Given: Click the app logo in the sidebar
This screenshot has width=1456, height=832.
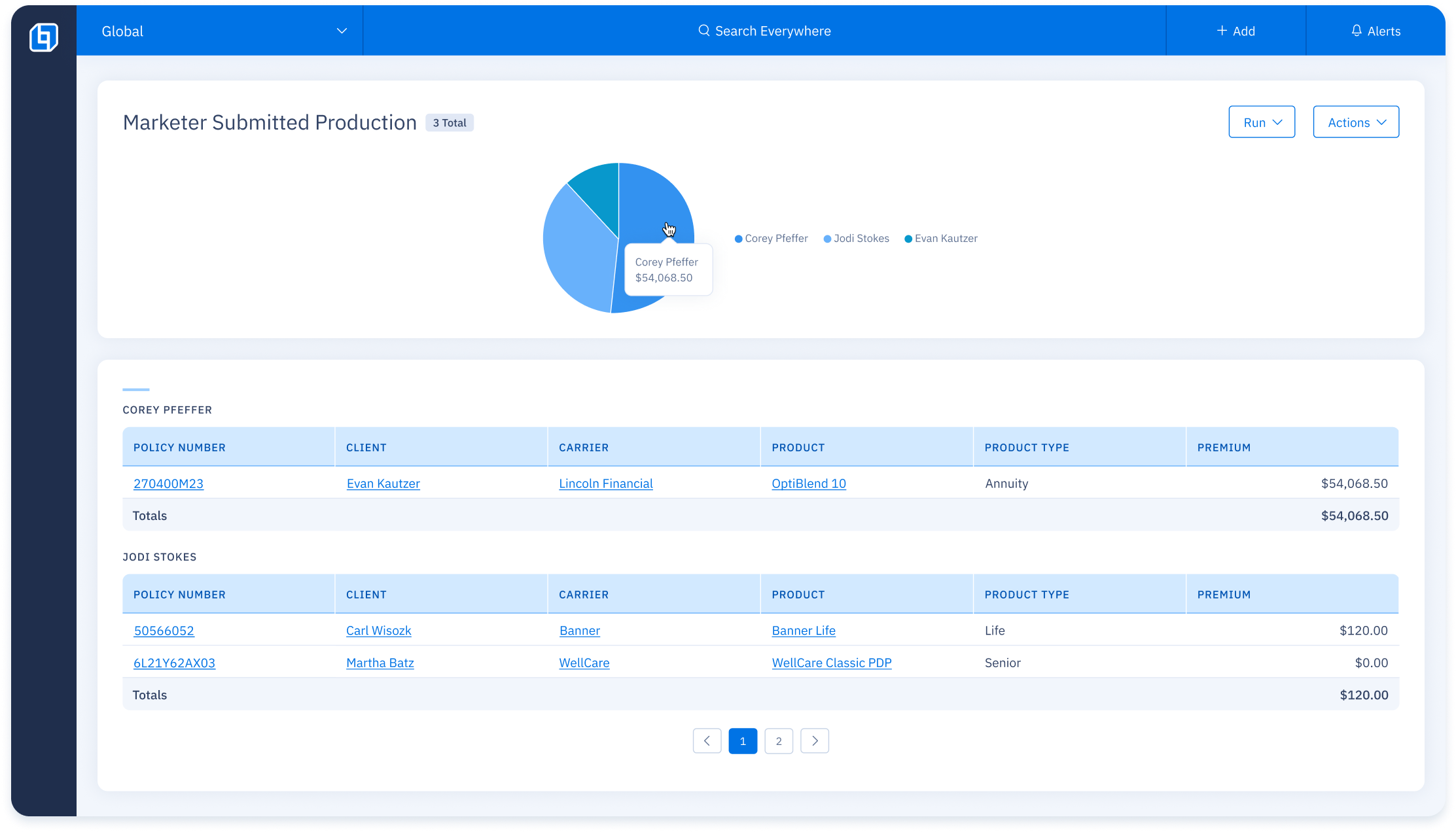Looking at the screenshot, I should 44,37.
